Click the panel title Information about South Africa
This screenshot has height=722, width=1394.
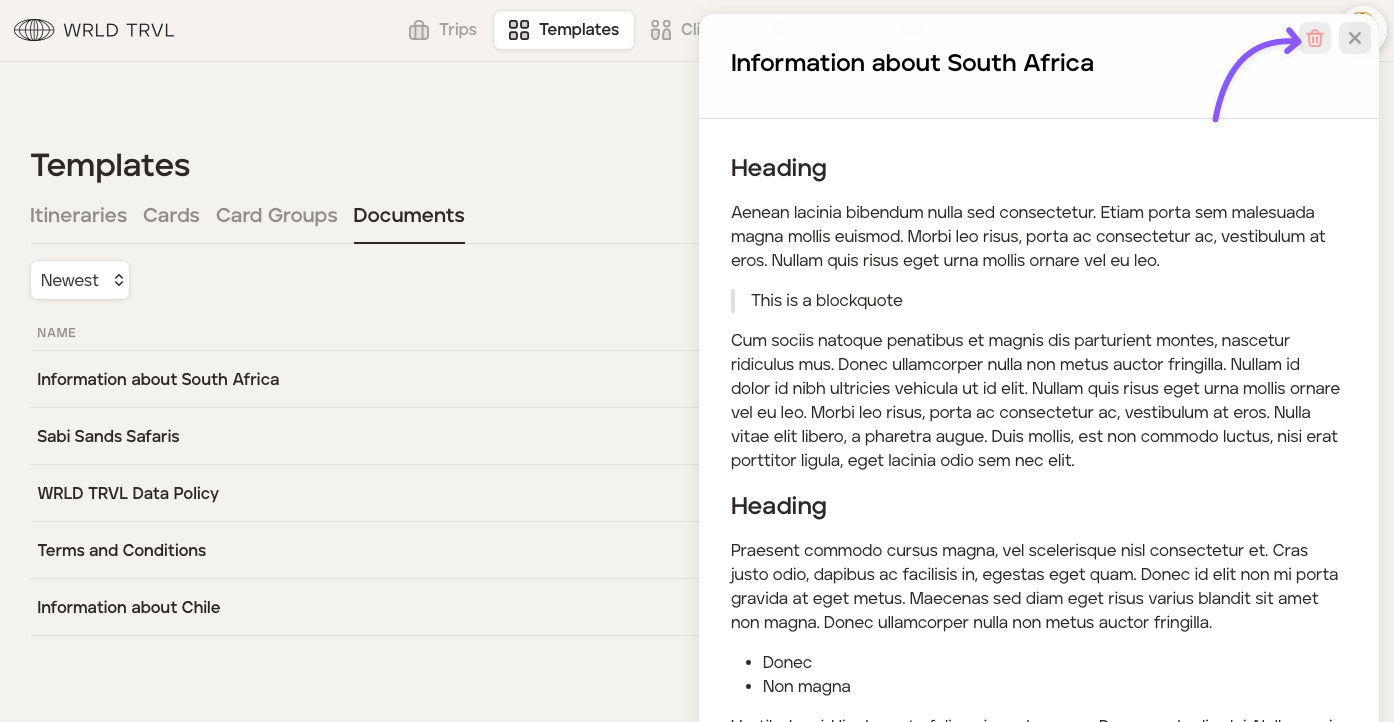912,63
